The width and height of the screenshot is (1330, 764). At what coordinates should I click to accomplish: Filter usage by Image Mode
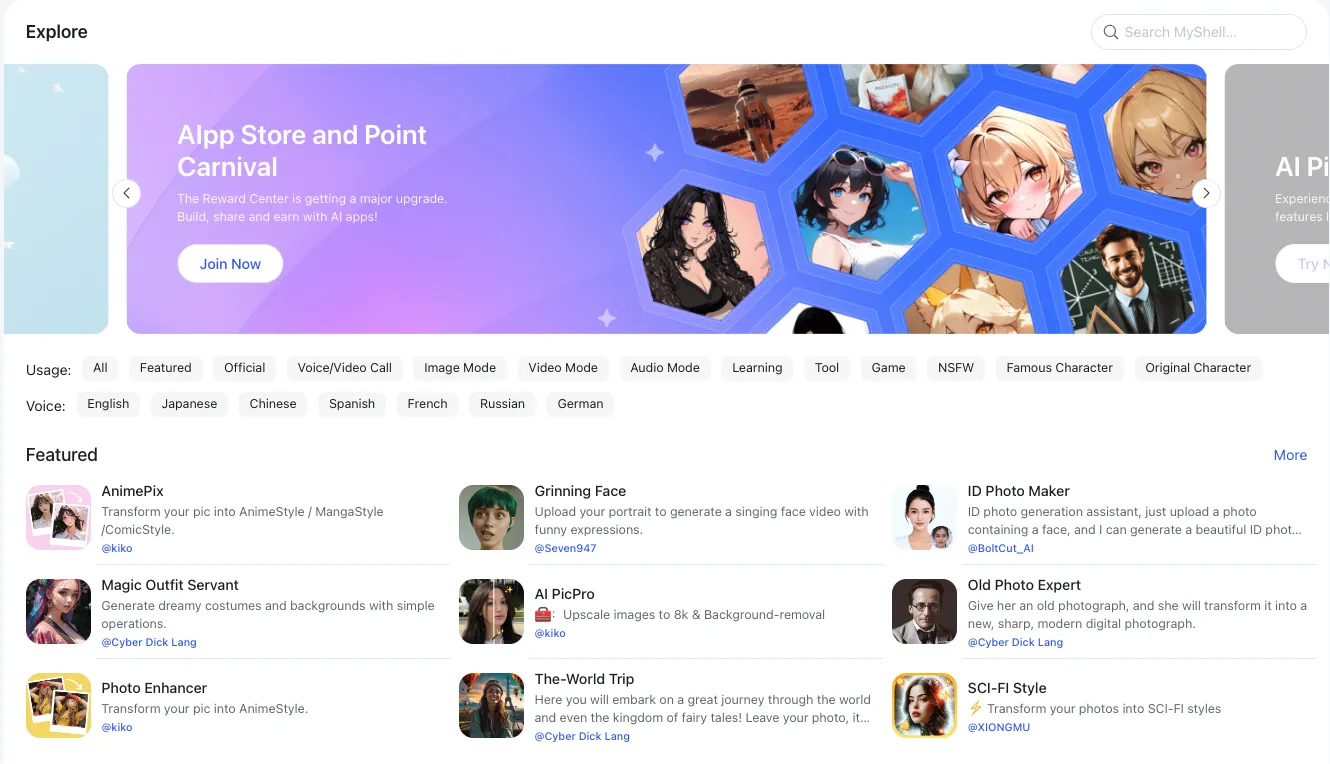(x=460, y=368)
